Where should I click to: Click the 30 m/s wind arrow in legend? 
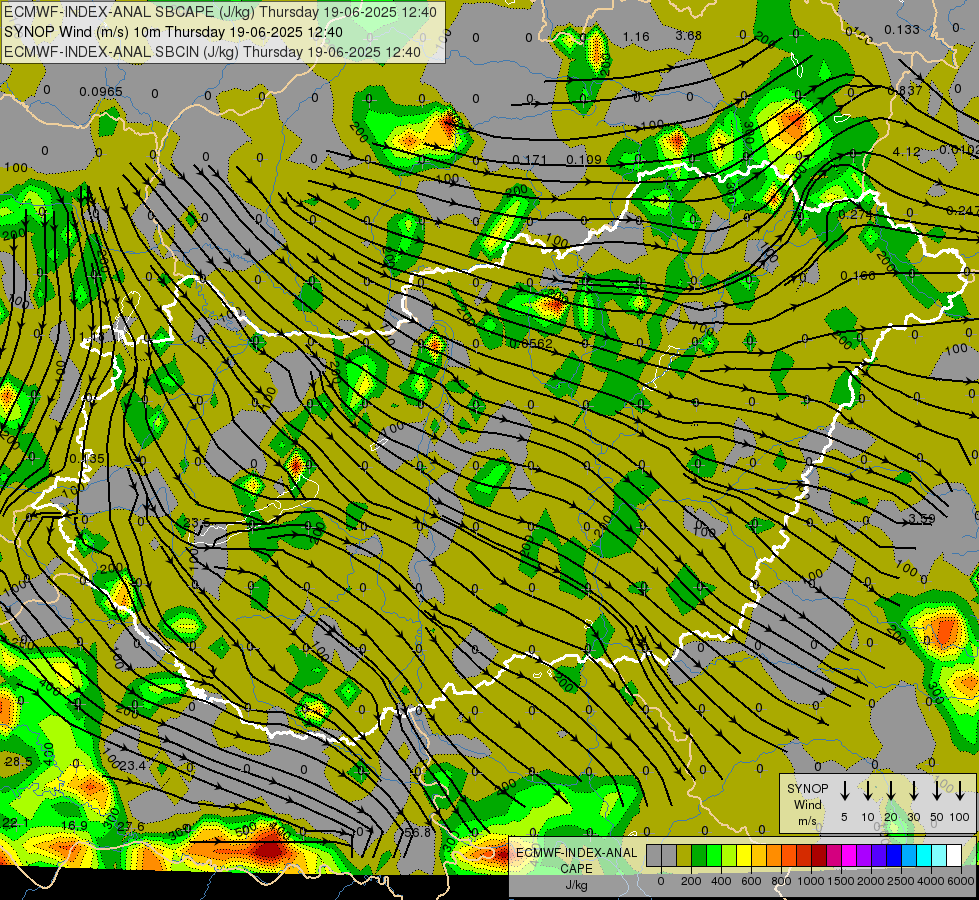[913, 790]
